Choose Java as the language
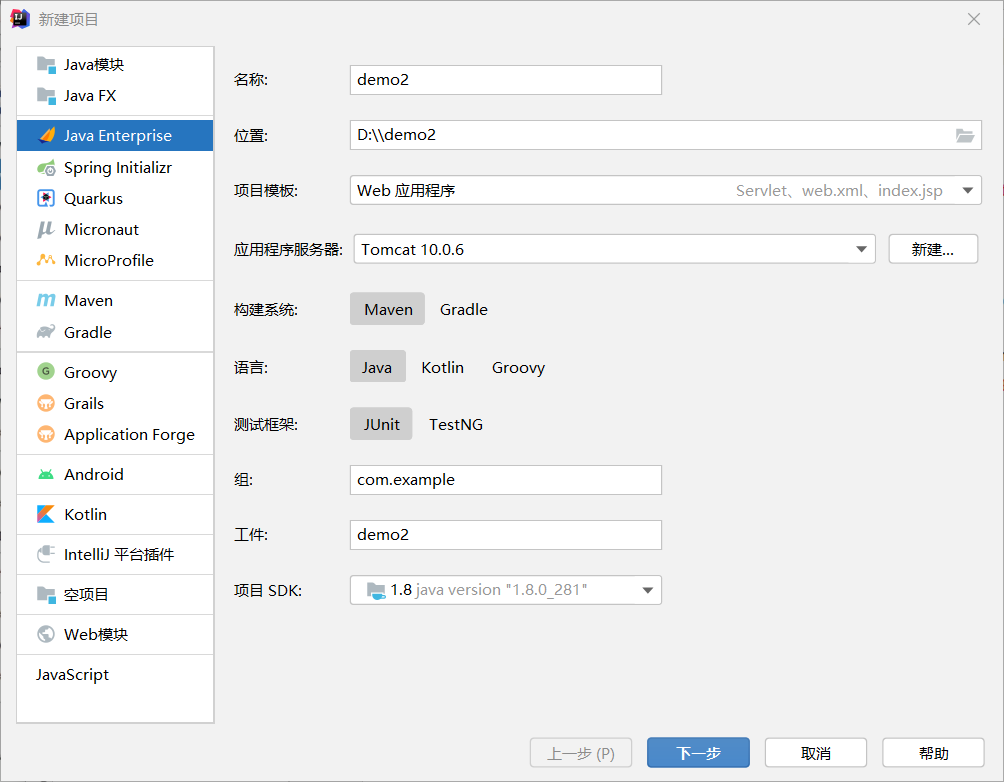Viewport: 1004px width, 782px height. coord(377,367)
